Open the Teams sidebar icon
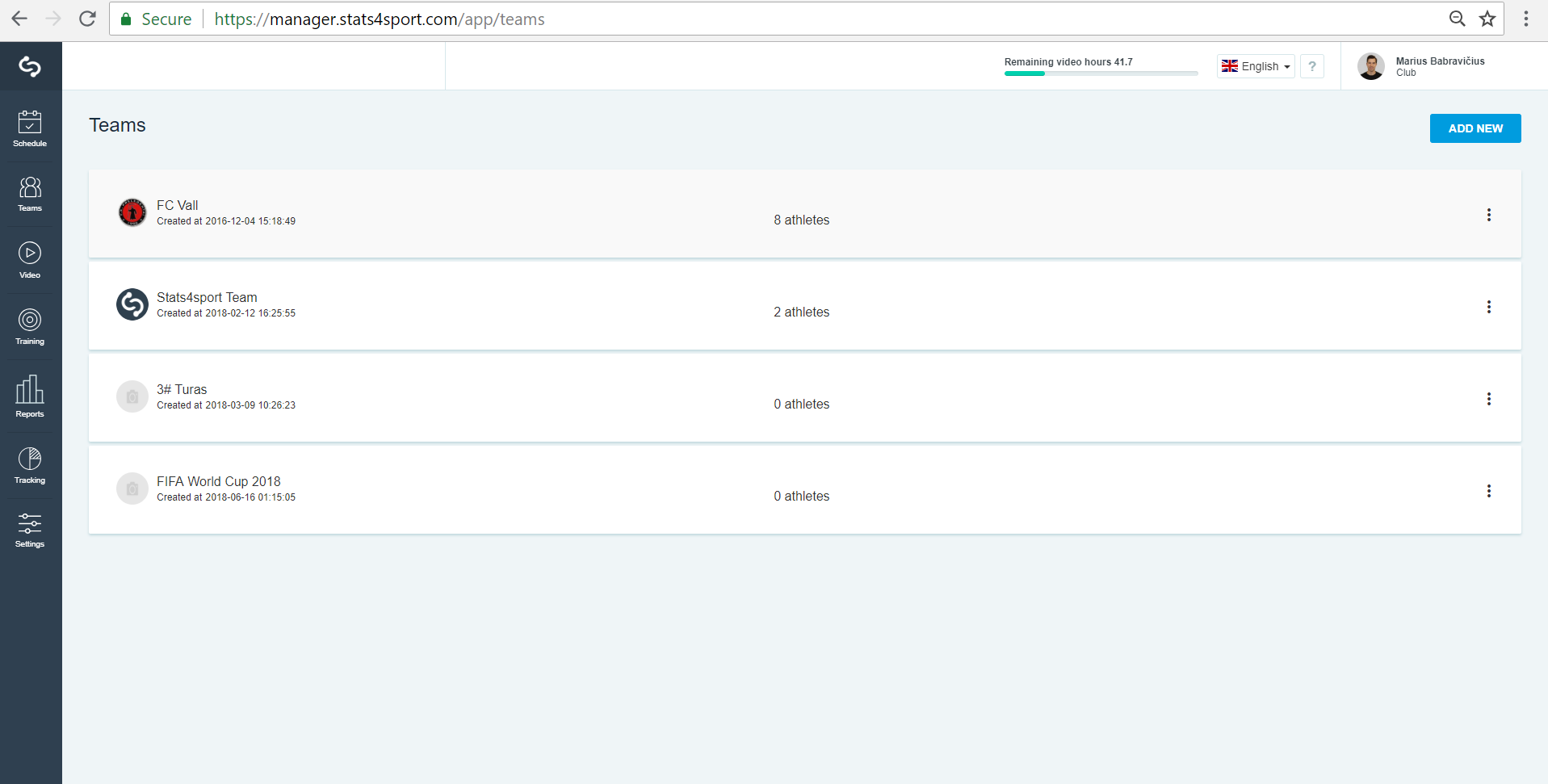The height and width of the screenshot is (784, 1548). [30, 195]
